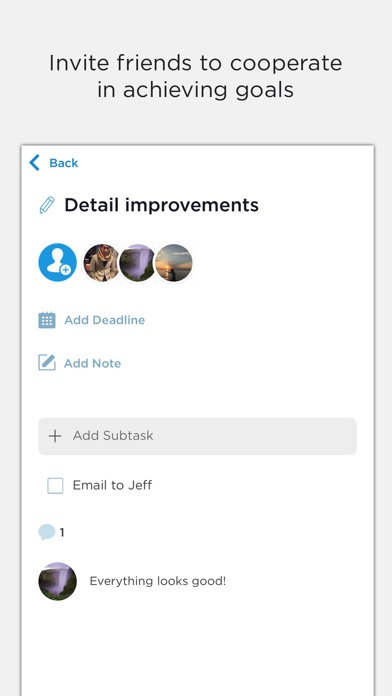Click the note pad icon
392x696 pixels.
(47, 363)
